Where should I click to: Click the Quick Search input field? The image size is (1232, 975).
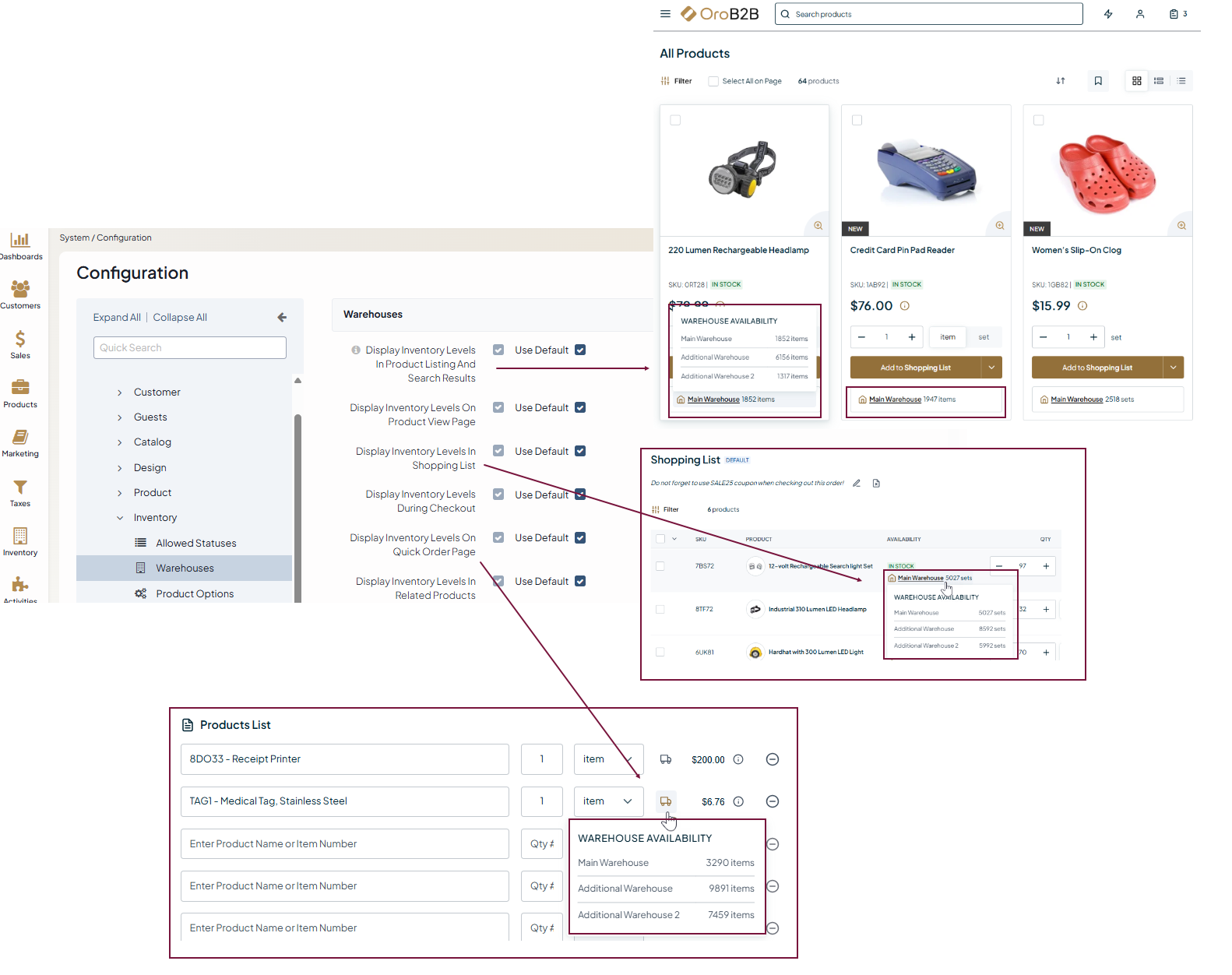point(190,348)
